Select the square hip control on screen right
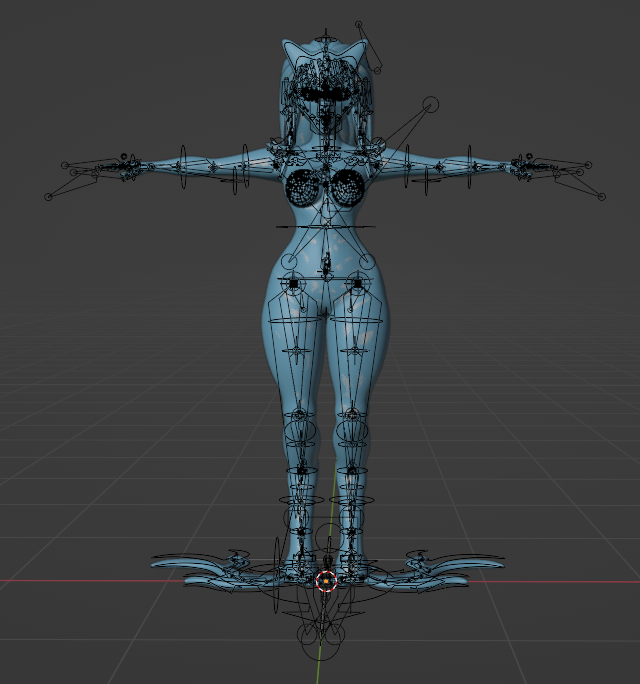 pyautogui.click(x=358, y=284)
